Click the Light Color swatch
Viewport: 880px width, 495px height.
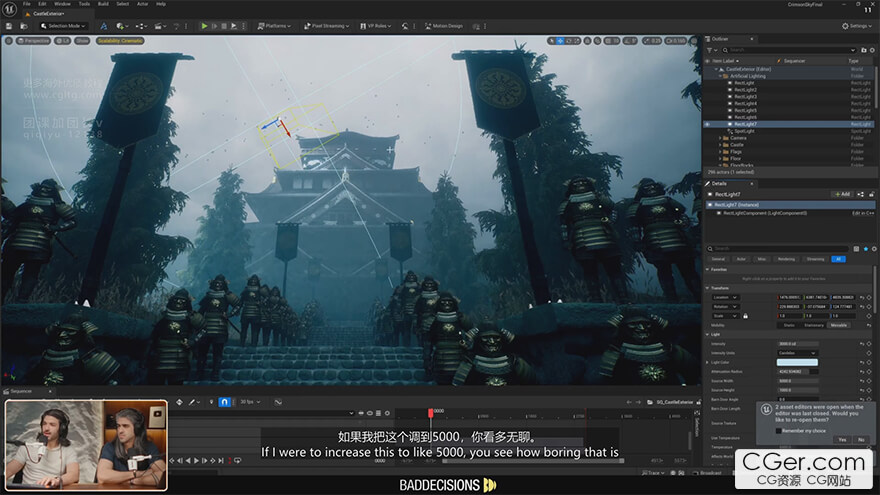tap(797, 363)
